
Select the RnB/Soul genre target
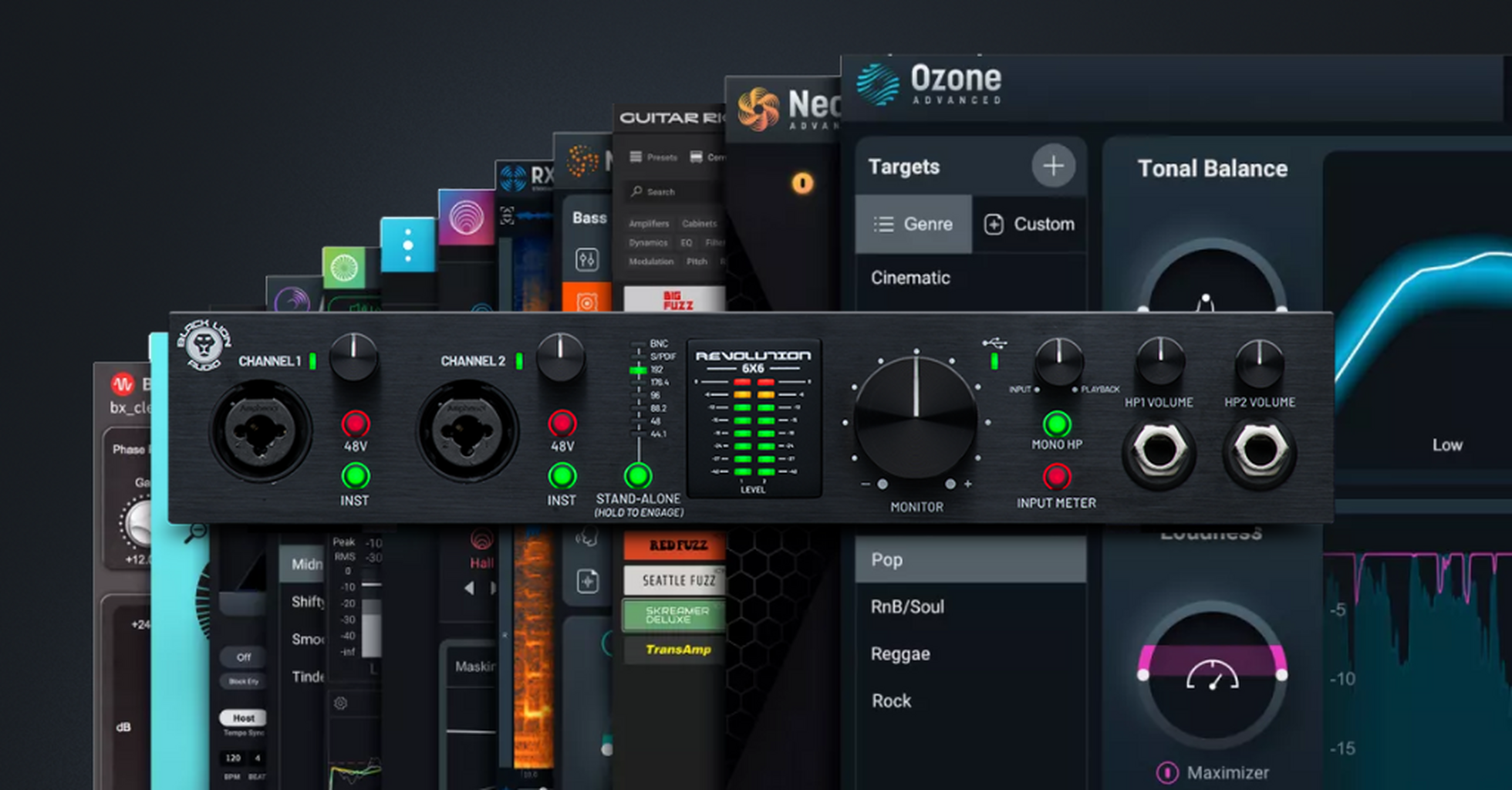point(971,606)
